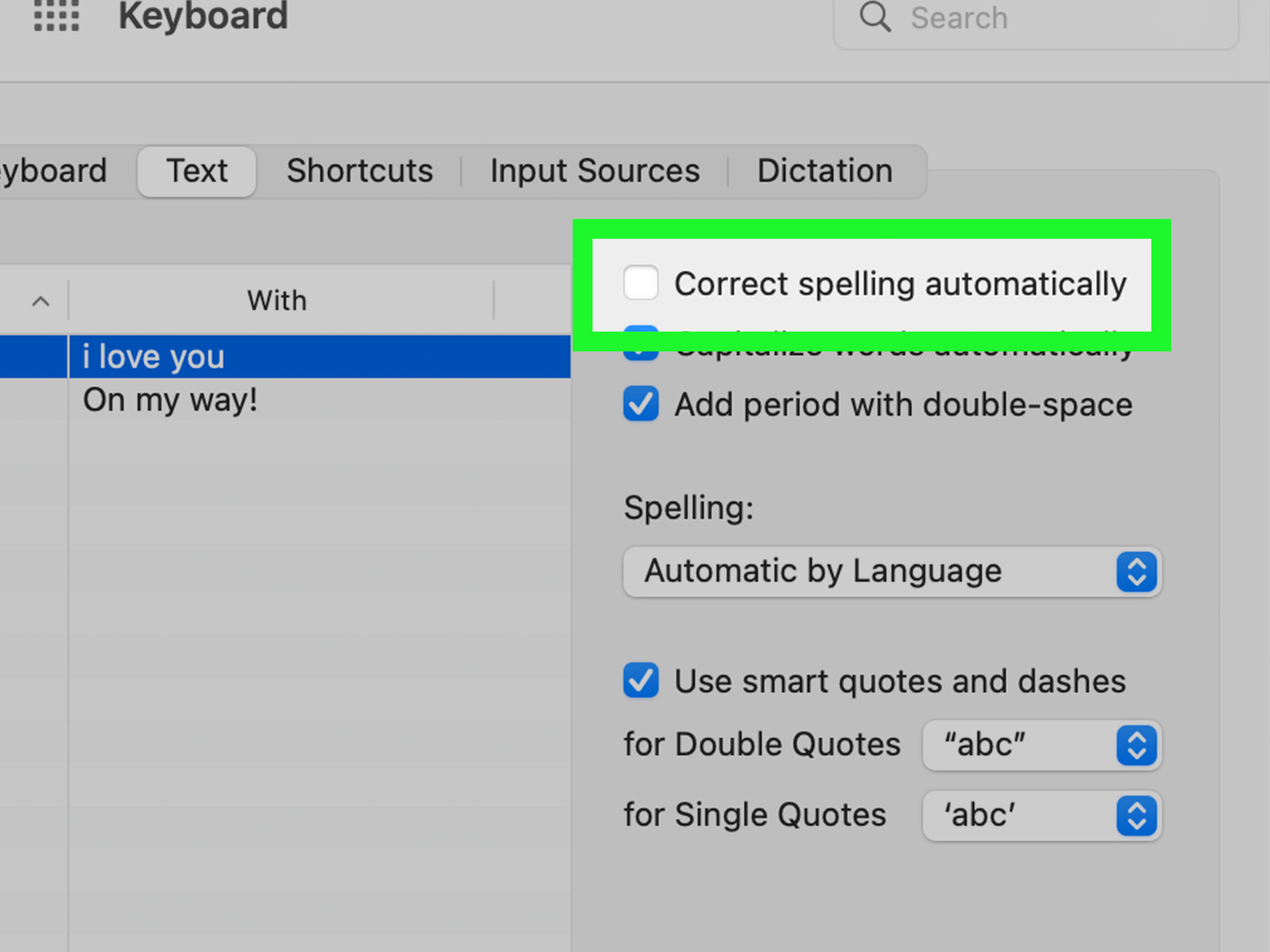Open the Dictation tab
Viewport: 1270px width, 952px height.
[825, 171]
